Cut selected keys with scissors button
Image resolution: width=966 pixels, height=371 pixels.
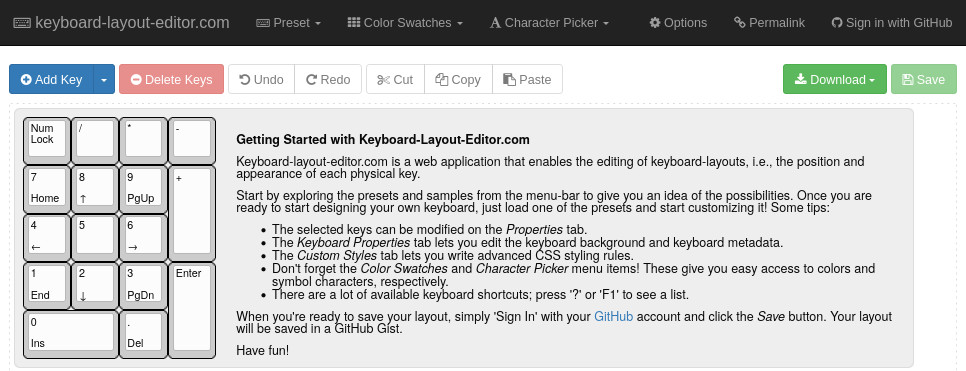395,80
